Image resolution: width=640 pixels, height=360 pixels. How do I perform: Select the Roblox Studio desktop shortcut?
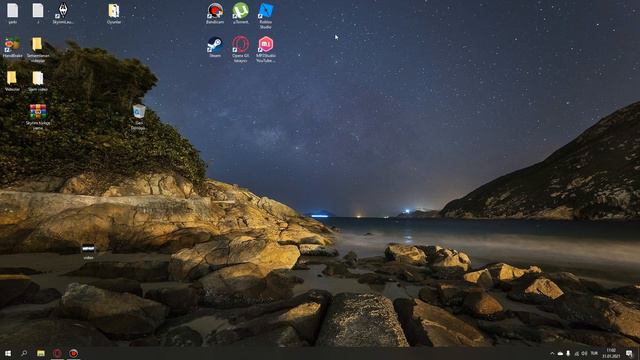265,16
